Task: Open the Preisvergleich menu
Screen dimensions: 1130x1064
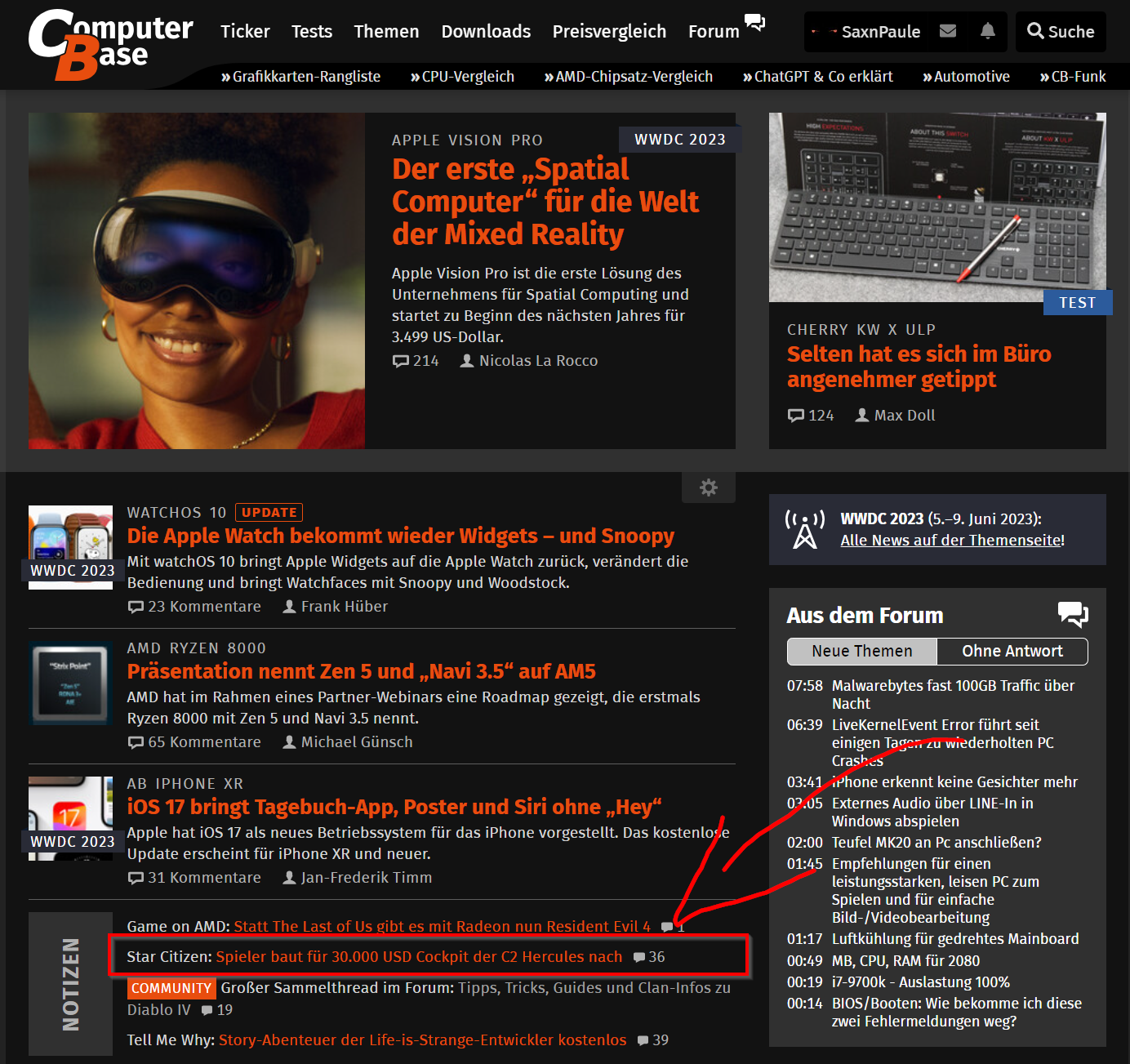Action: pos(609,32)
